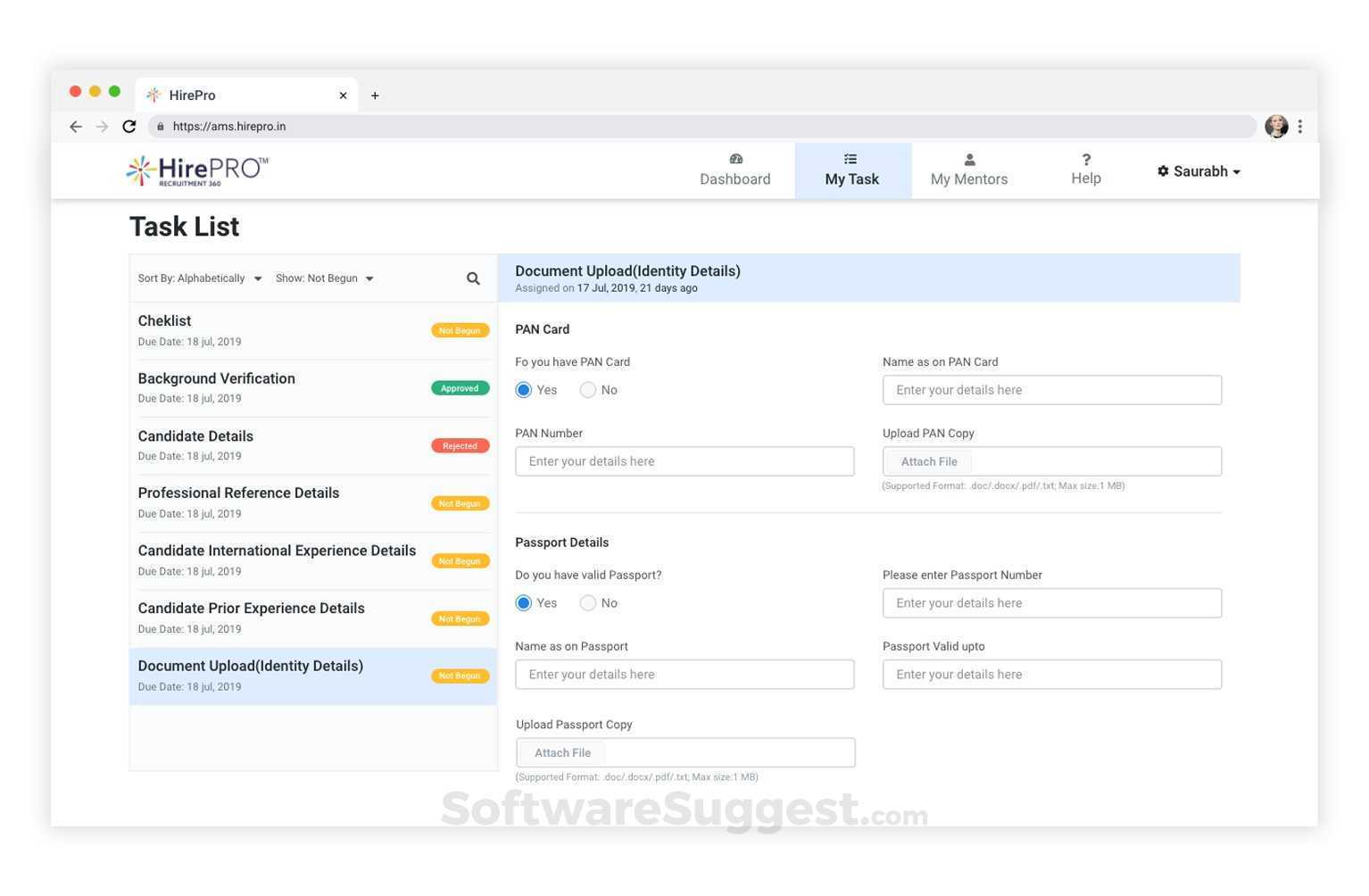Click the speedometer icon above Dashboard
The image size is (1369, 896).
pos(734,159)
